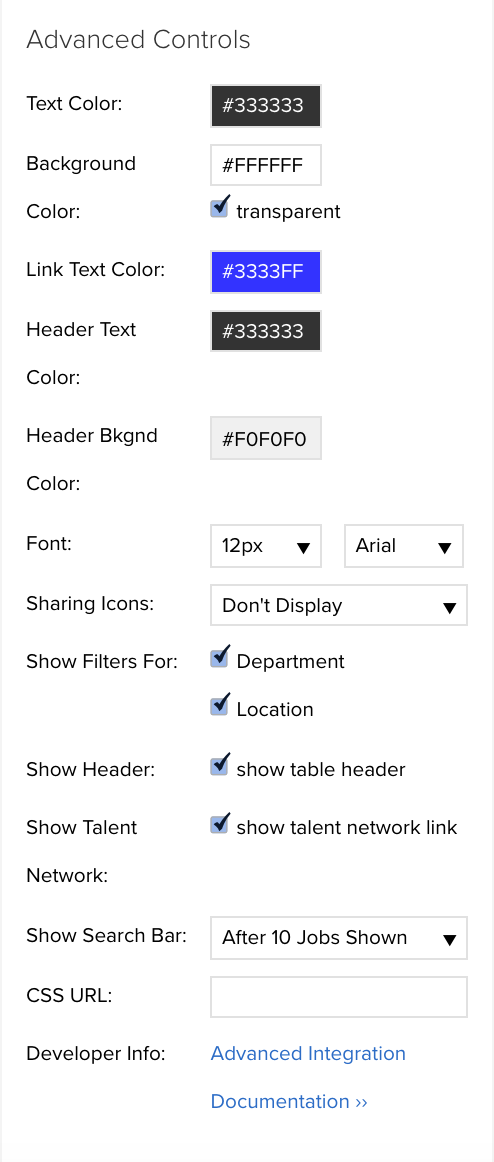
Task: Click the Background Color #FFFFFF field
Action: click(x=266, y=165)
